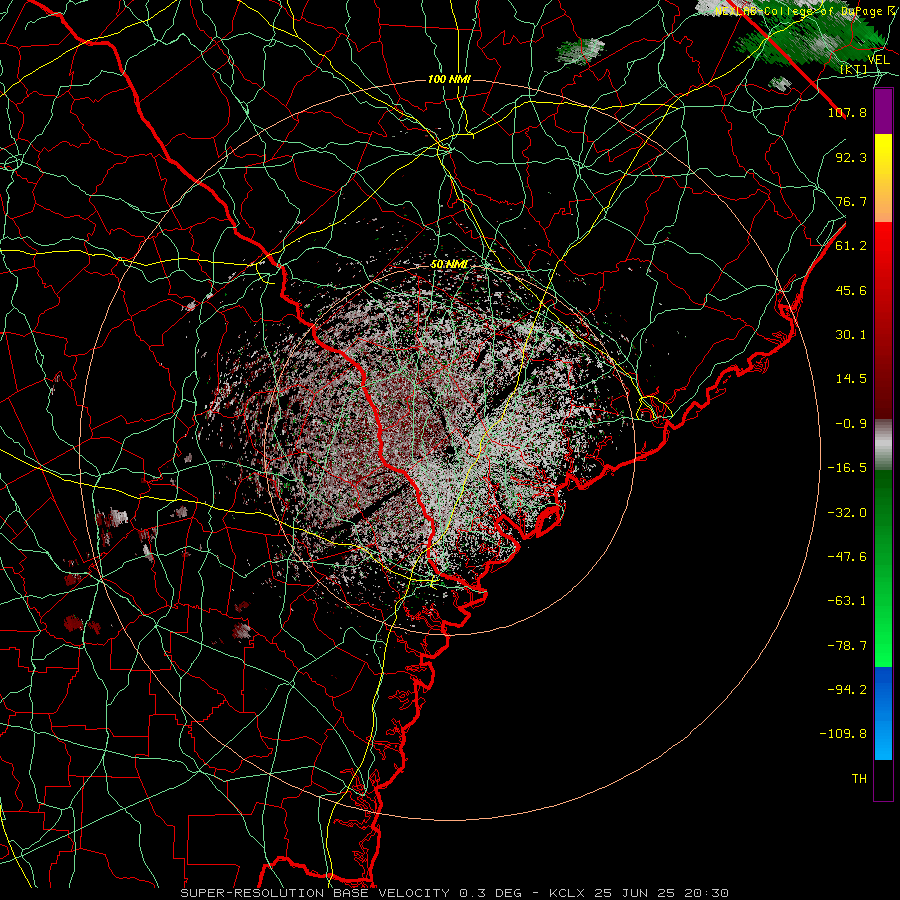900x900 pixels.
Task: Click the 92.3 velocity legend label
Action: tap(851, 157)
